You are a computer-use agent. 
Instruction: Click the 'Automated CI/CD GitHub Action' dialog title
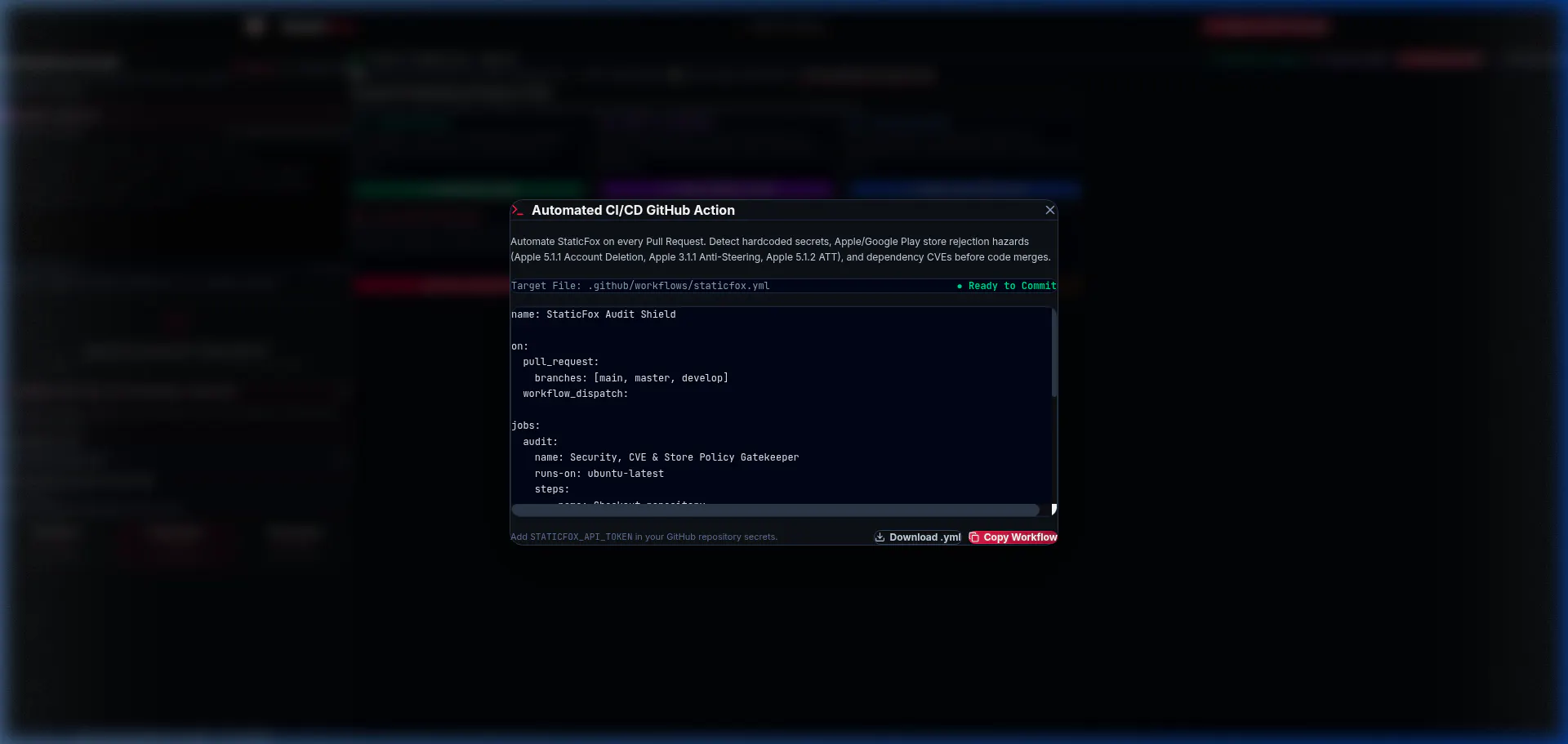click(633, 210)
